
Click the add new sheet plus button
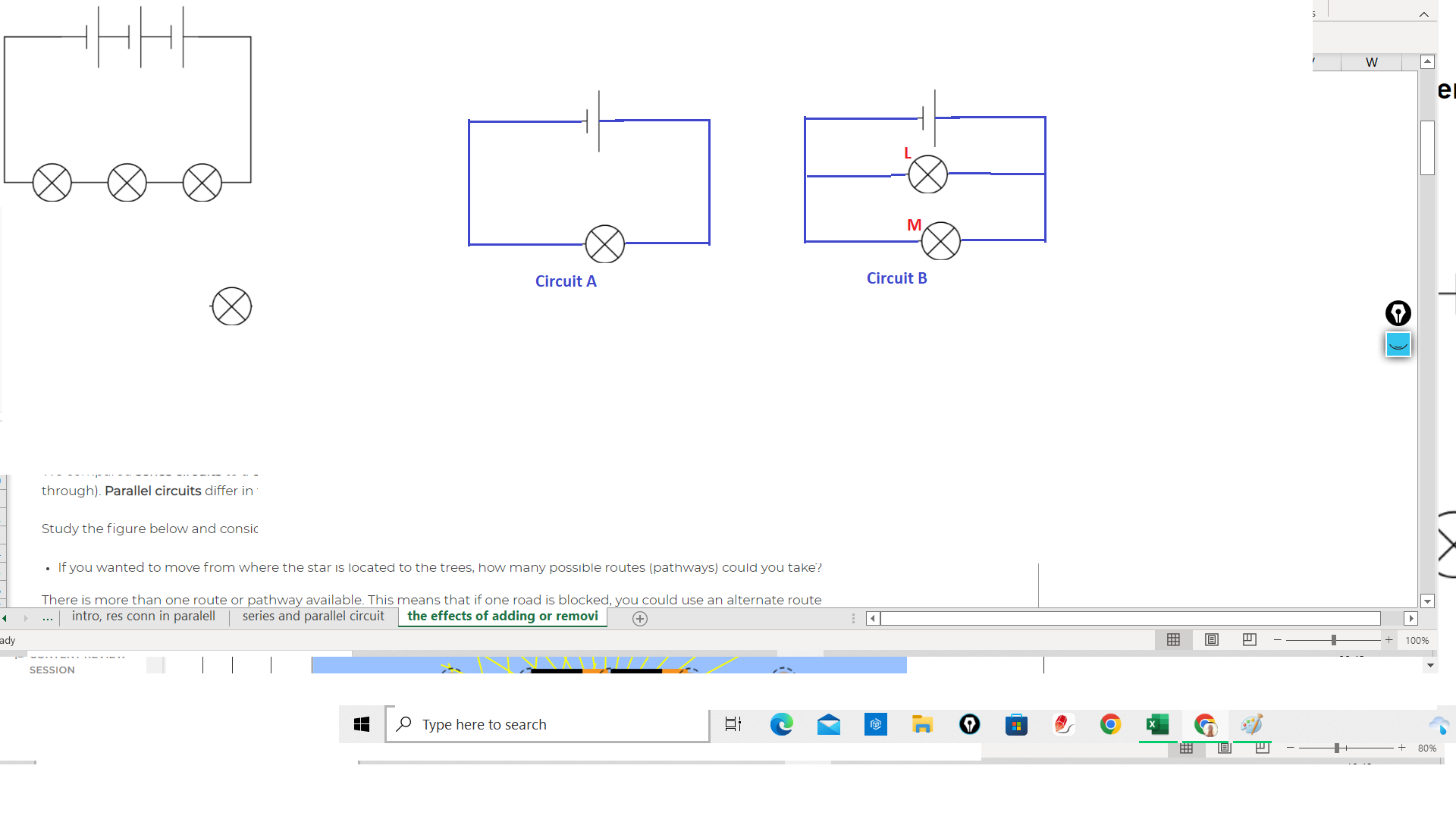639,619
